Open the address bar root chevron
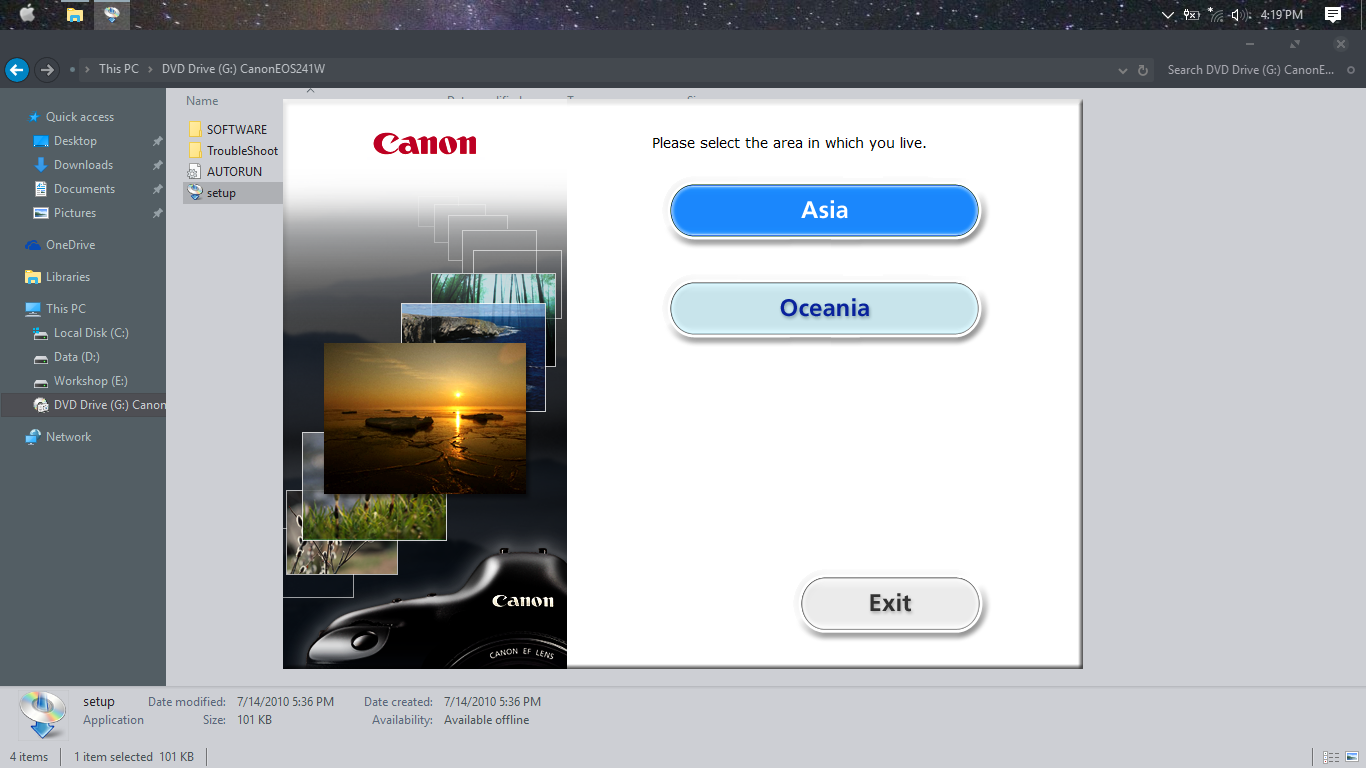This screenshot has height=768, width=1366. coord(87,69)
